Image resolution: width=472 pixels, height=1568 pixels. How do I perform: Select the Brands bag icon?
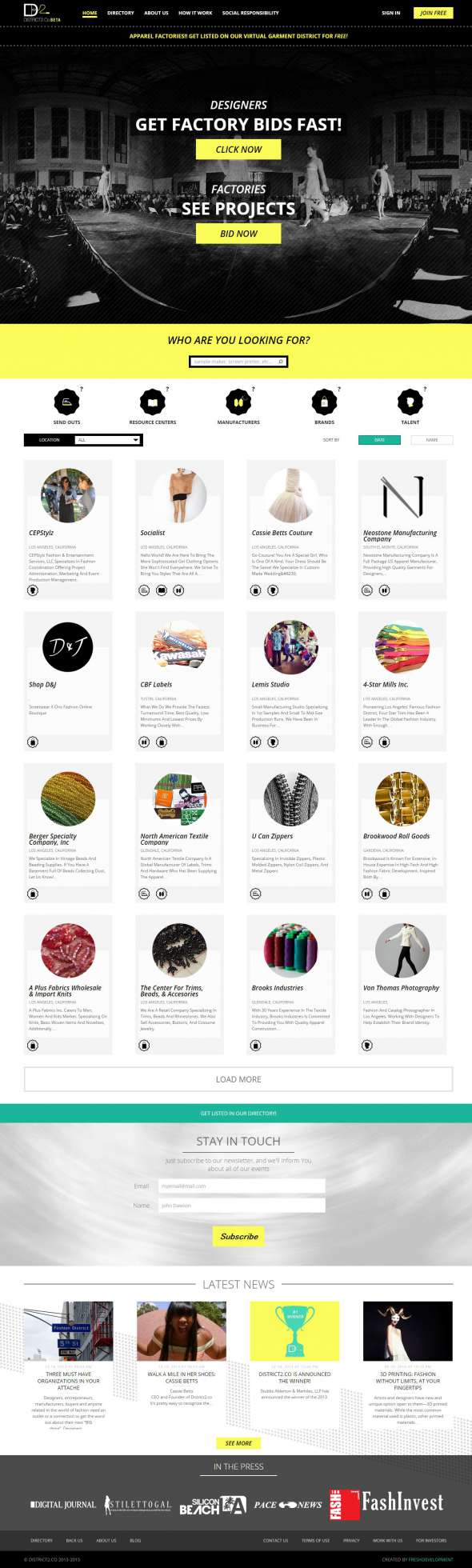(324, 402)
